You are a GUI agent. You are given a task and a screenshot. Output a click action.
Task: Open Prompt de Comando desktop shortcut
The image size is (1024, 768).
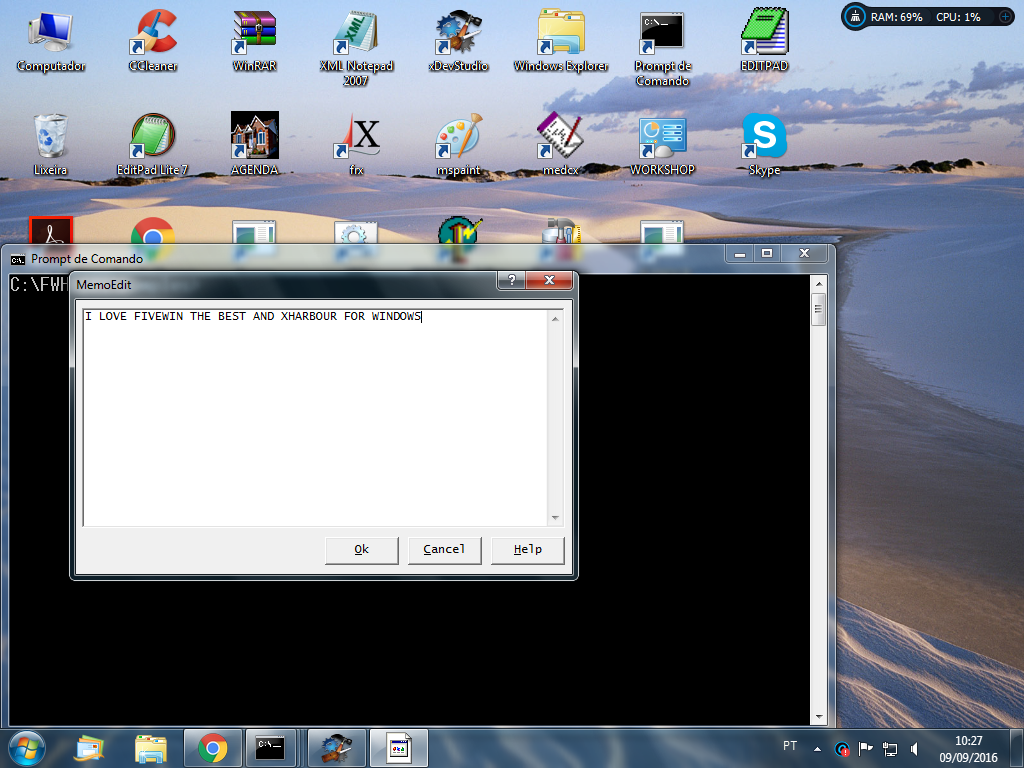coord(662,48)
